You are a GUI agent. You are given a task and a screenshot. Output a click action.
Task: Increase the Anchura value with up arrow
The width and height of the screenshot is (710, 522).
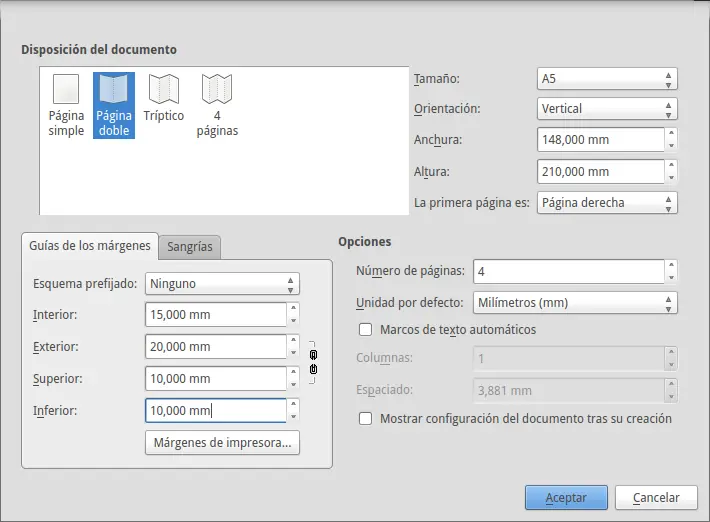click(x=671, y=133)
